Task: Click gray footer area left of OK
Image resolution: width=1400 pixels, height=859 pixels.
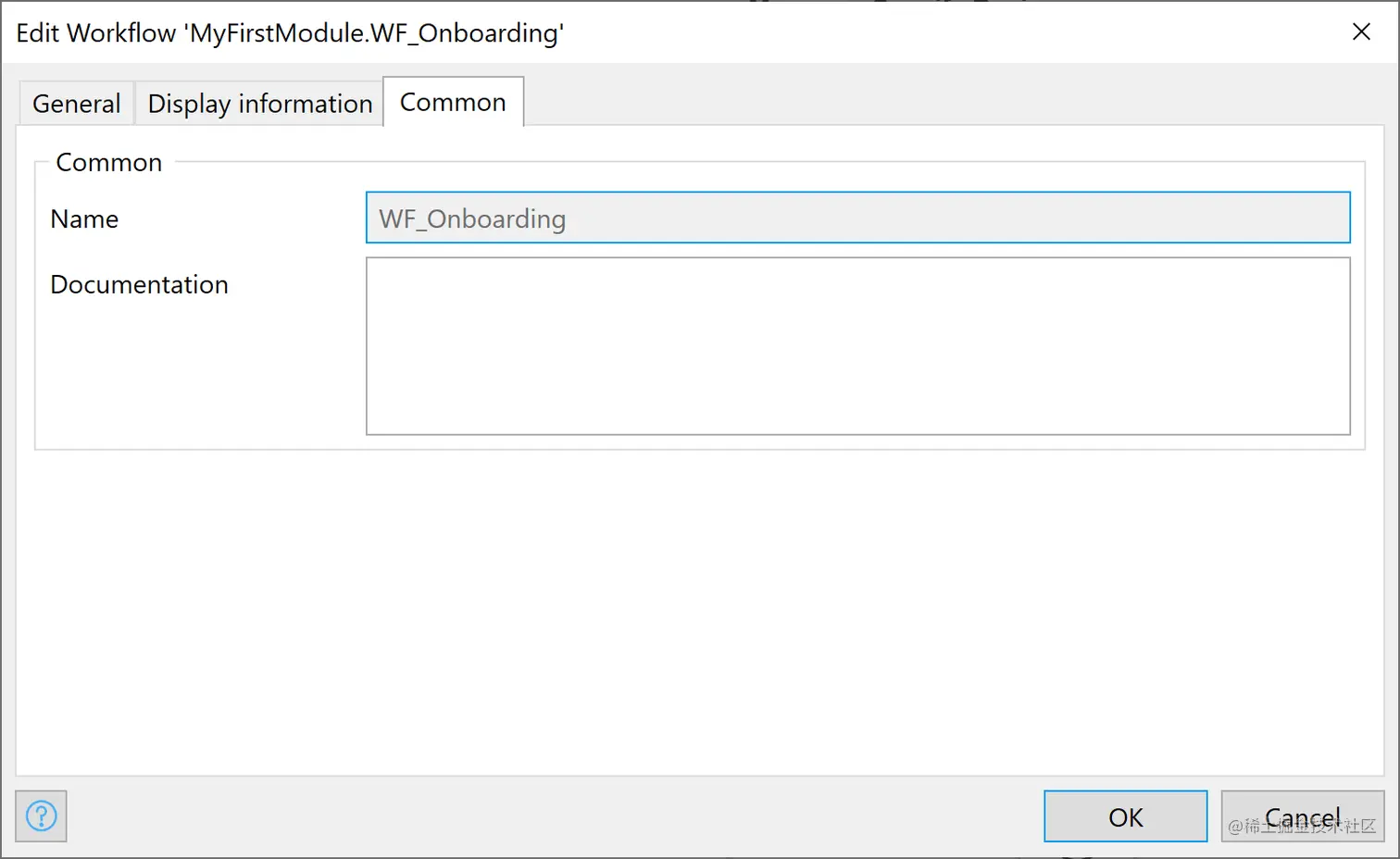Action: pos(556,816)
